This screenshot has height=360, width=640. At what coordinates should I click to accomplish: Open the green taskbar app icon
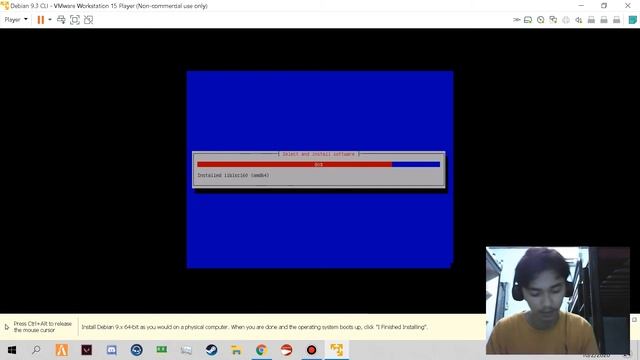coord(162,350)
